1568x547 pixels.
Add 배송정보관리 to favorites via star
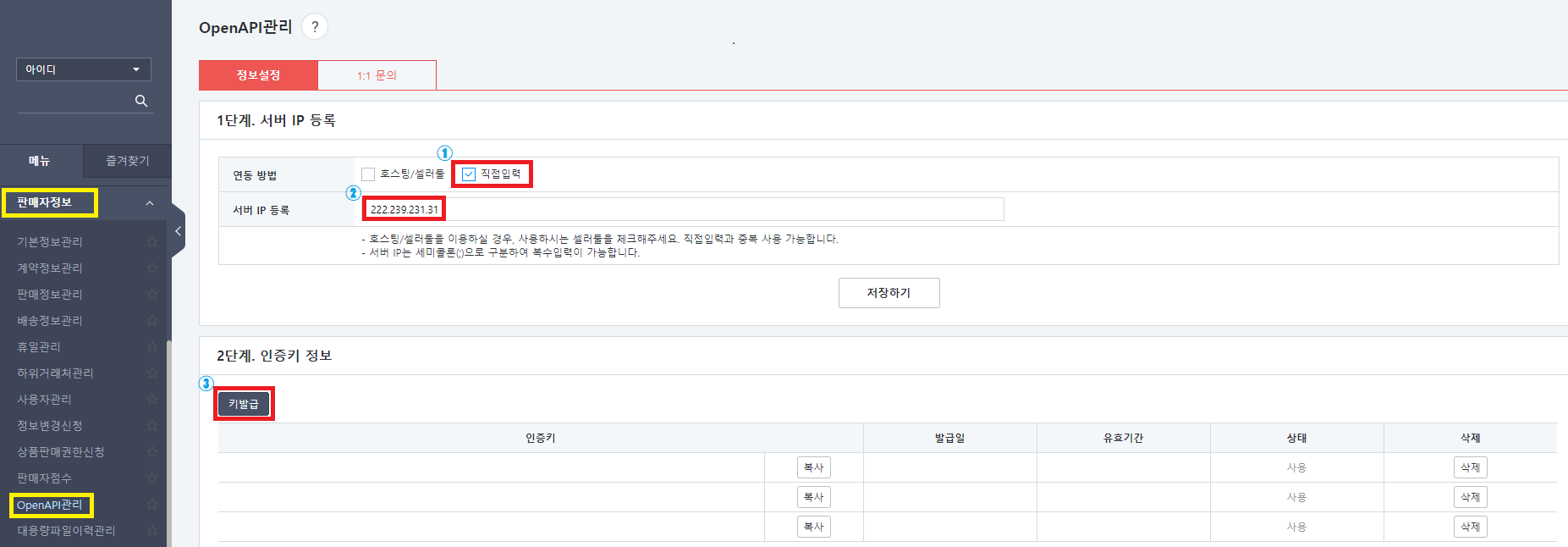[152, 321]
